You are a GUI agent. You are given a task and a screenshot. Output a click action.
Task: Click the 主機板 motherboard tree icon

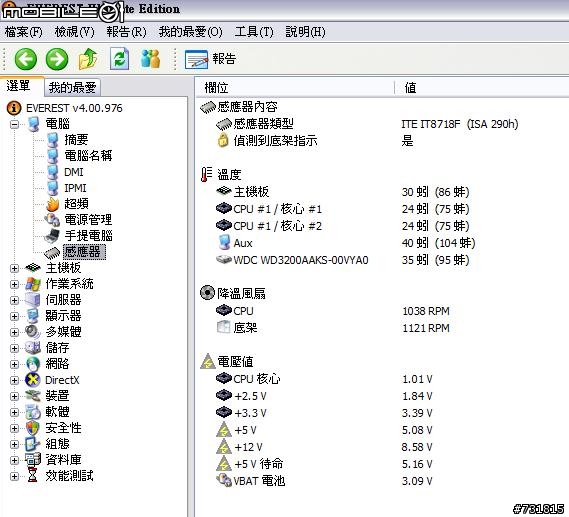(x=33, y=268)
